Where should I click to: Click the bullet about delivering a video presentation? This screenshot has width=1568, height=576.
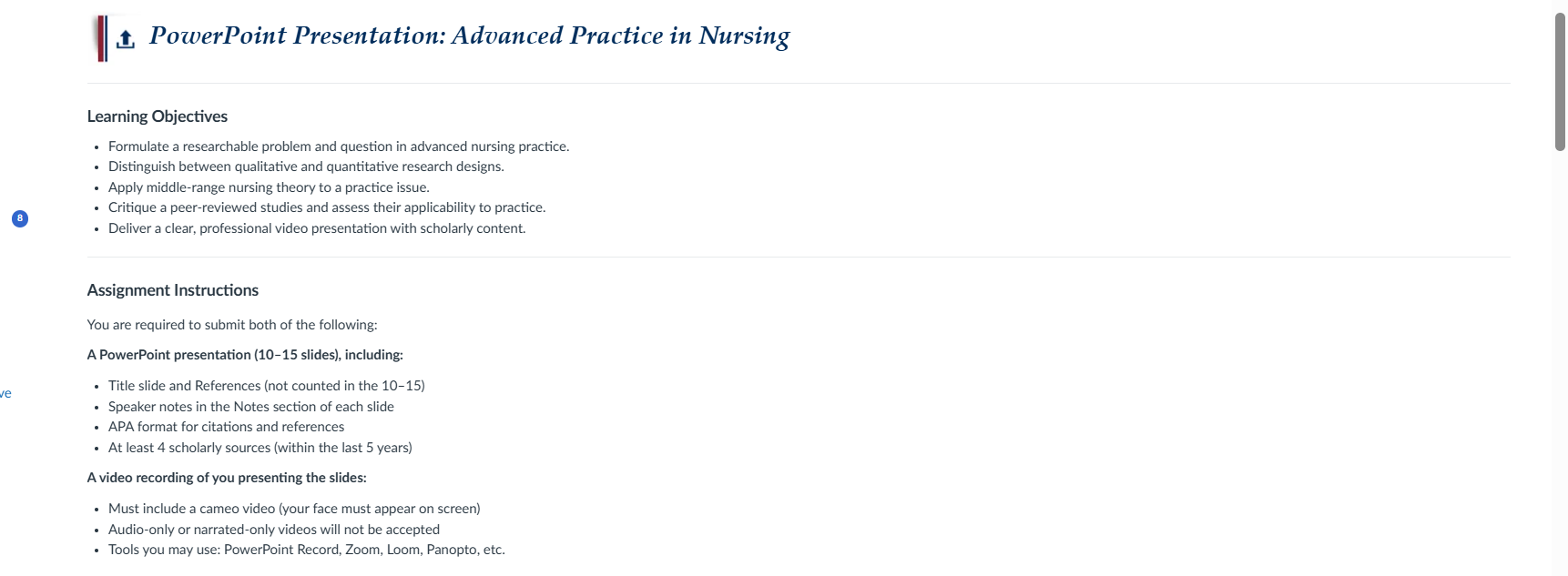317,228
